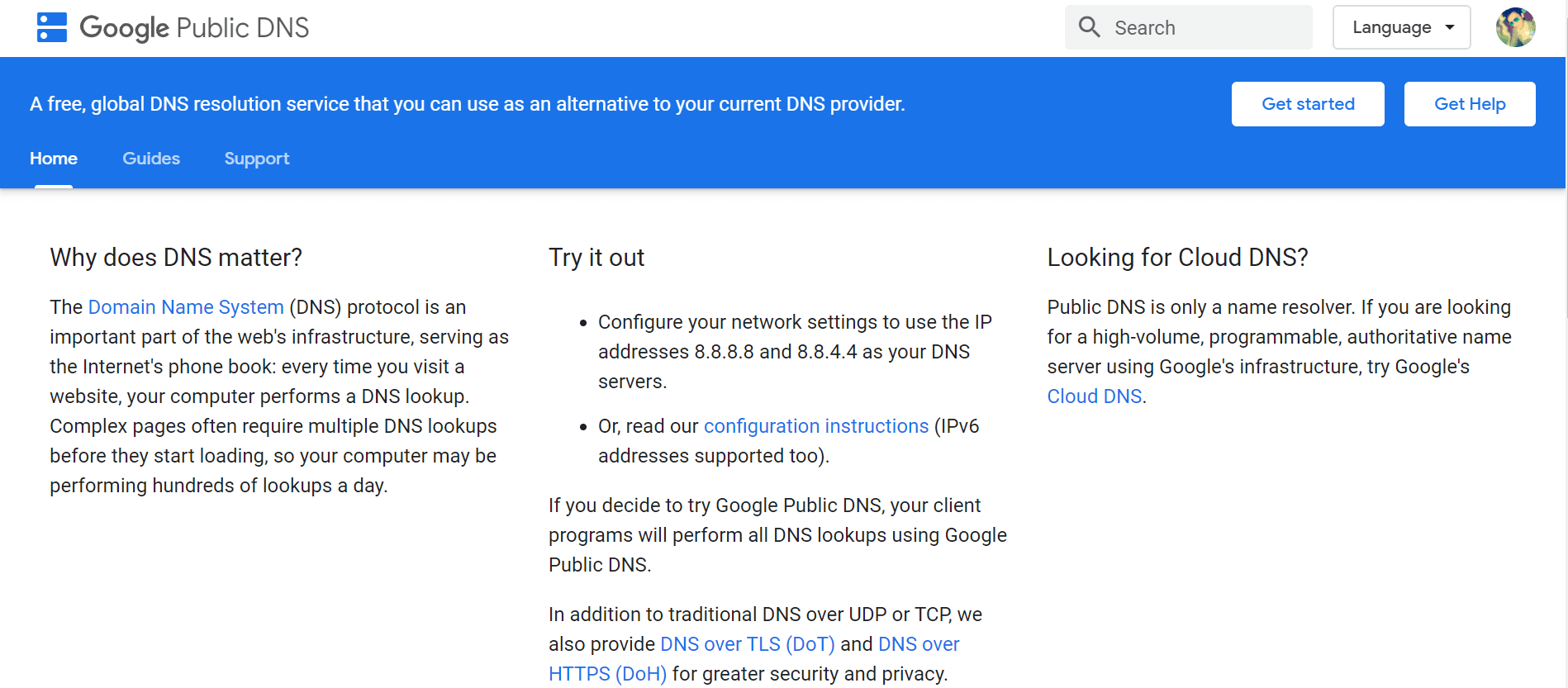The image size is (1568, 688).
Task: Open the DNS over HTTPS (DoH) link
Action: [x=607, y=674]
